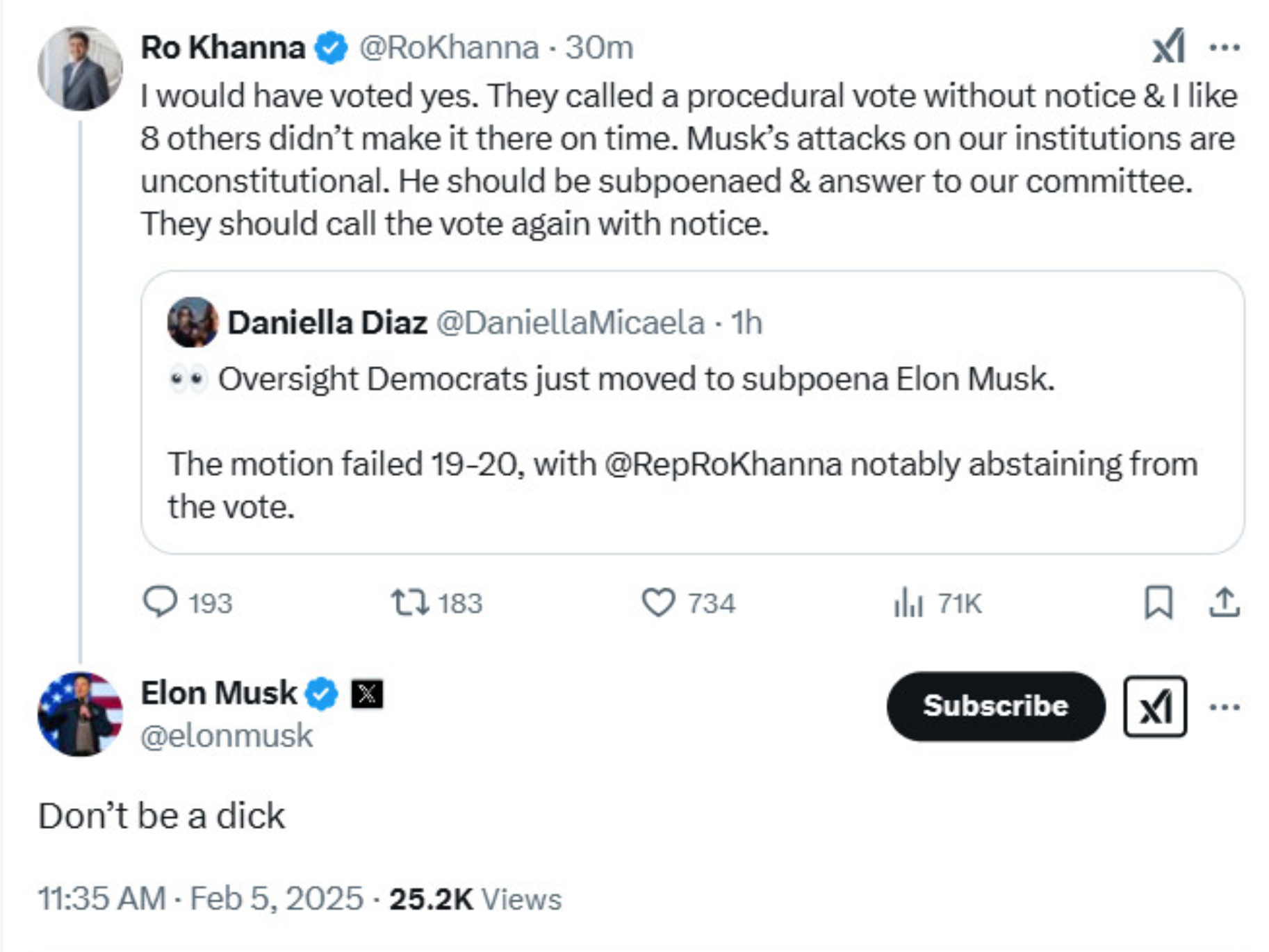Like Ro Khanna's post with the heart icon
Screen dimensions: 1269x952
tap(658, 602)
